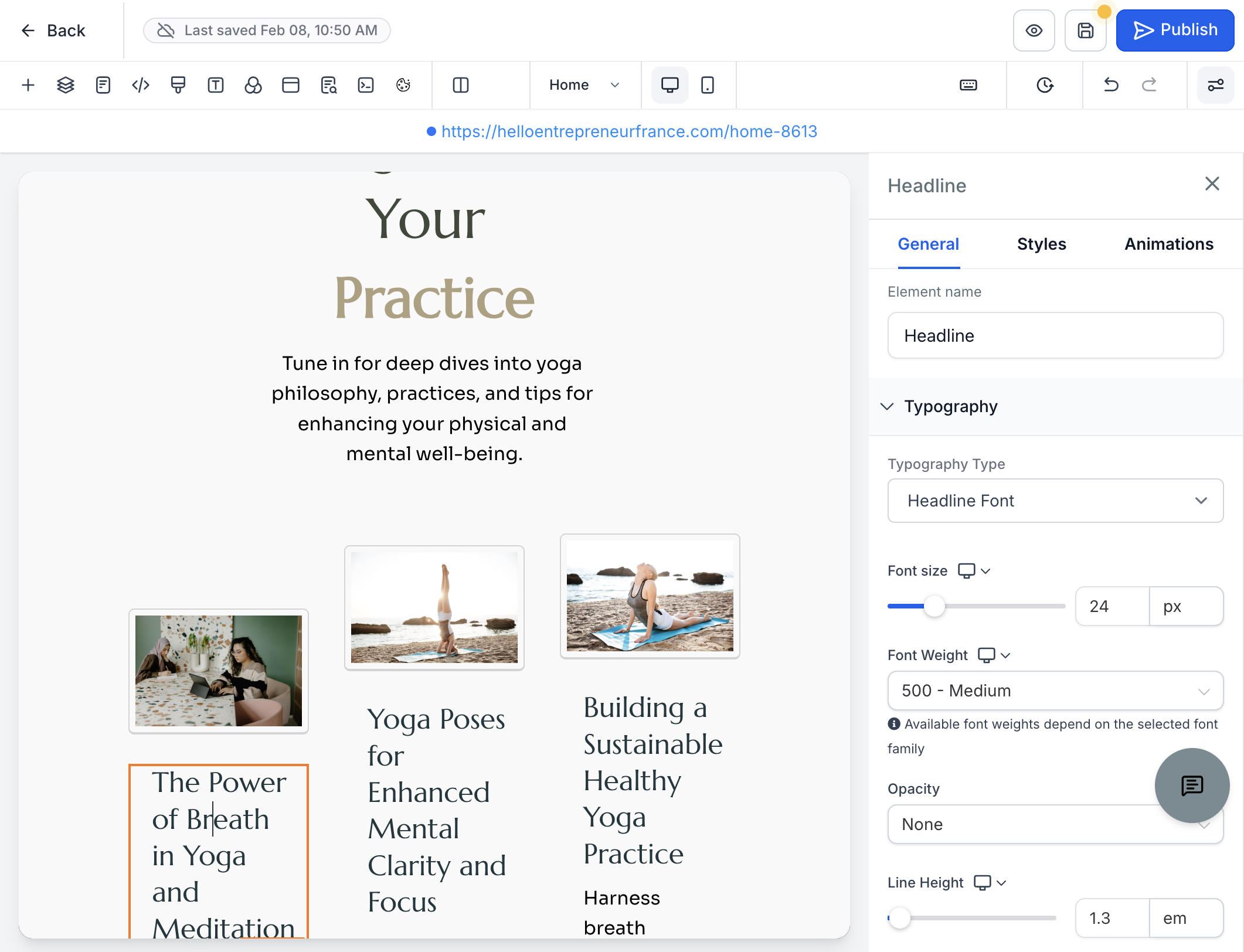Open the settings sliders icon

pyautogui.click(x=1216, y=85)
